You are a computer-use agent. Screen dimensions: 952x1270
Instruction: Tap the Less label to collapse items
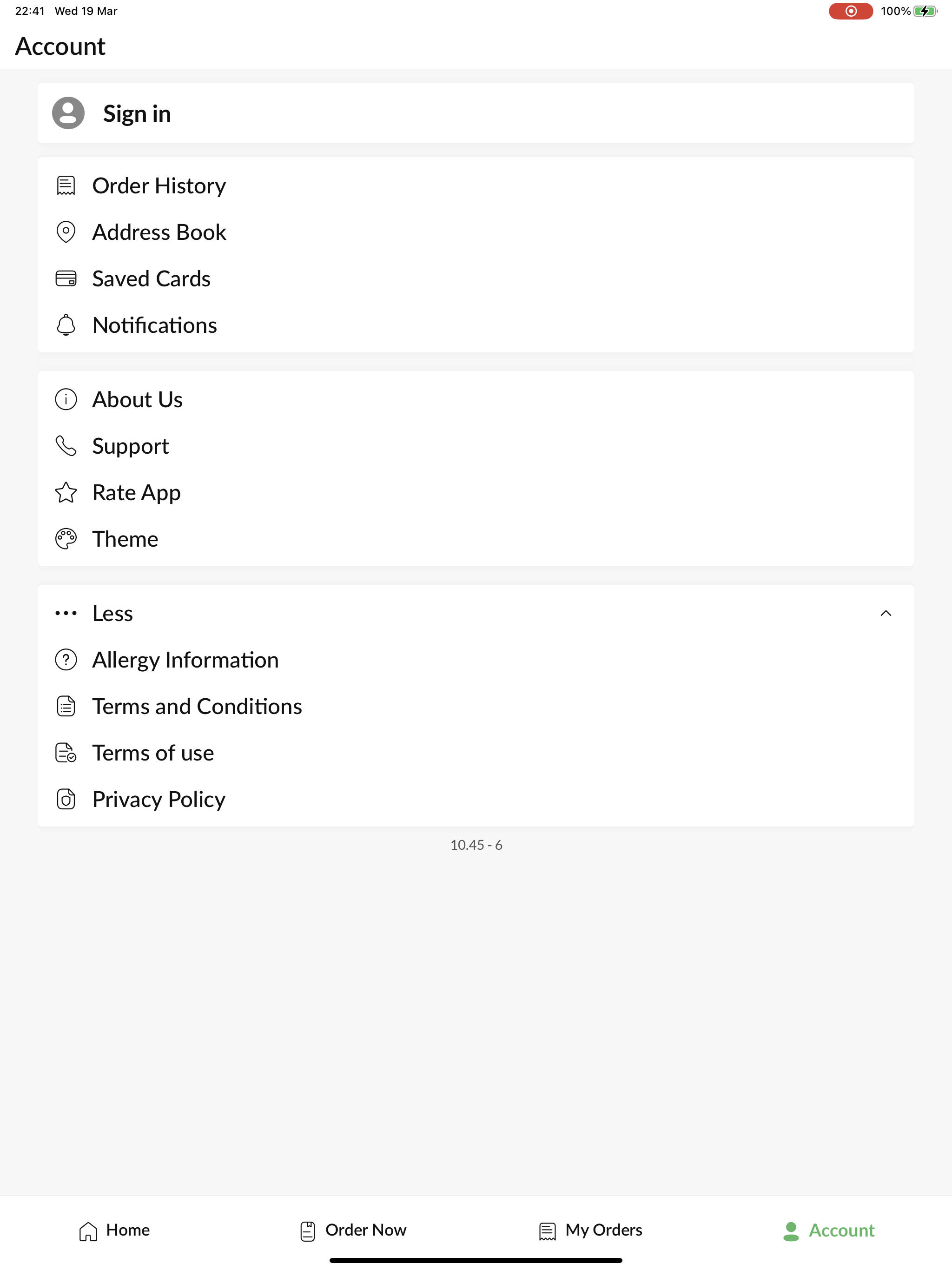112,614
